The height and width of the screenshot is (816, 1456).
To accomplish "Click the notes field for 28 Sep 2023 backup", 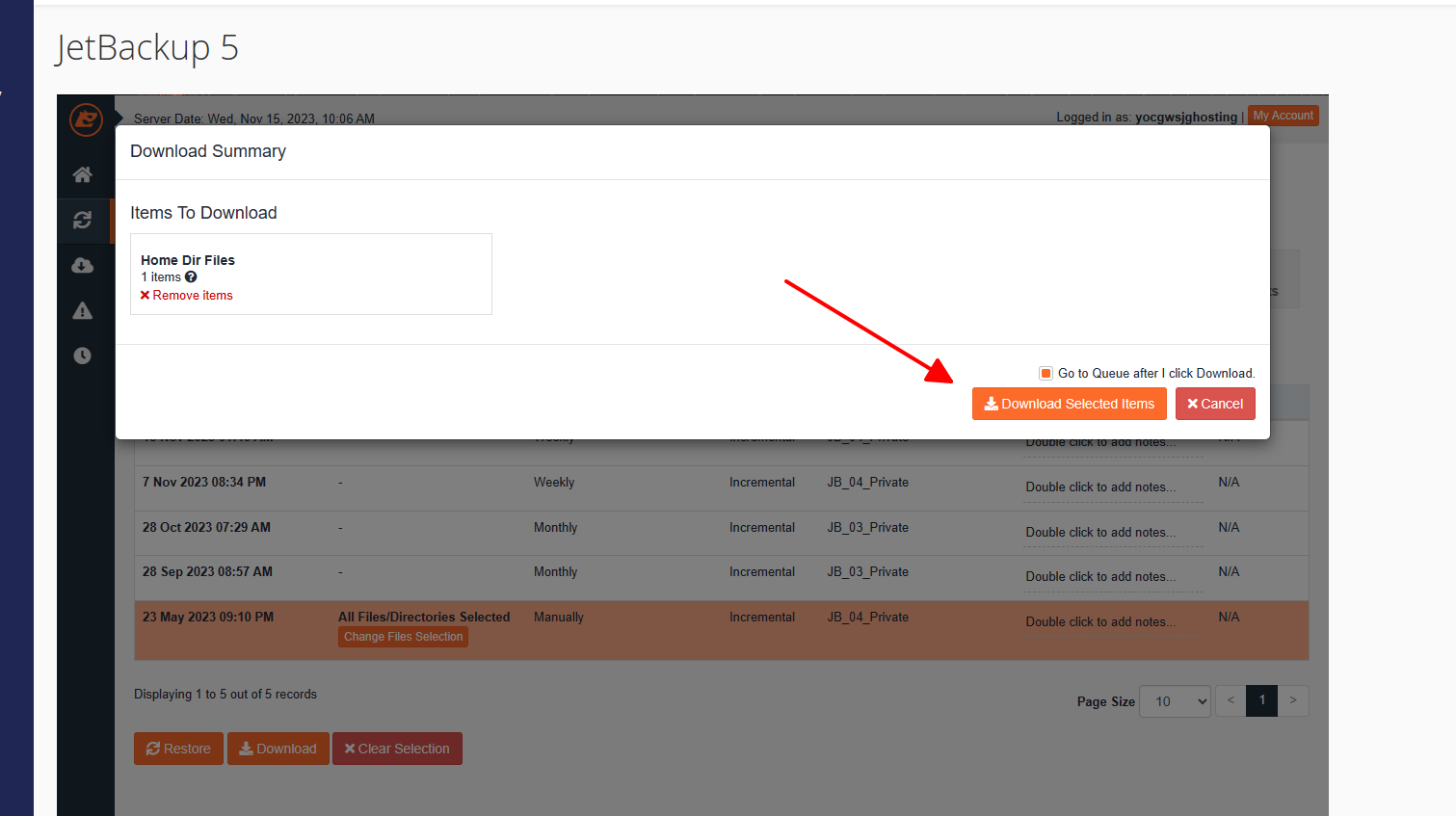I will pyautogui.click(x=1114, y=577).
